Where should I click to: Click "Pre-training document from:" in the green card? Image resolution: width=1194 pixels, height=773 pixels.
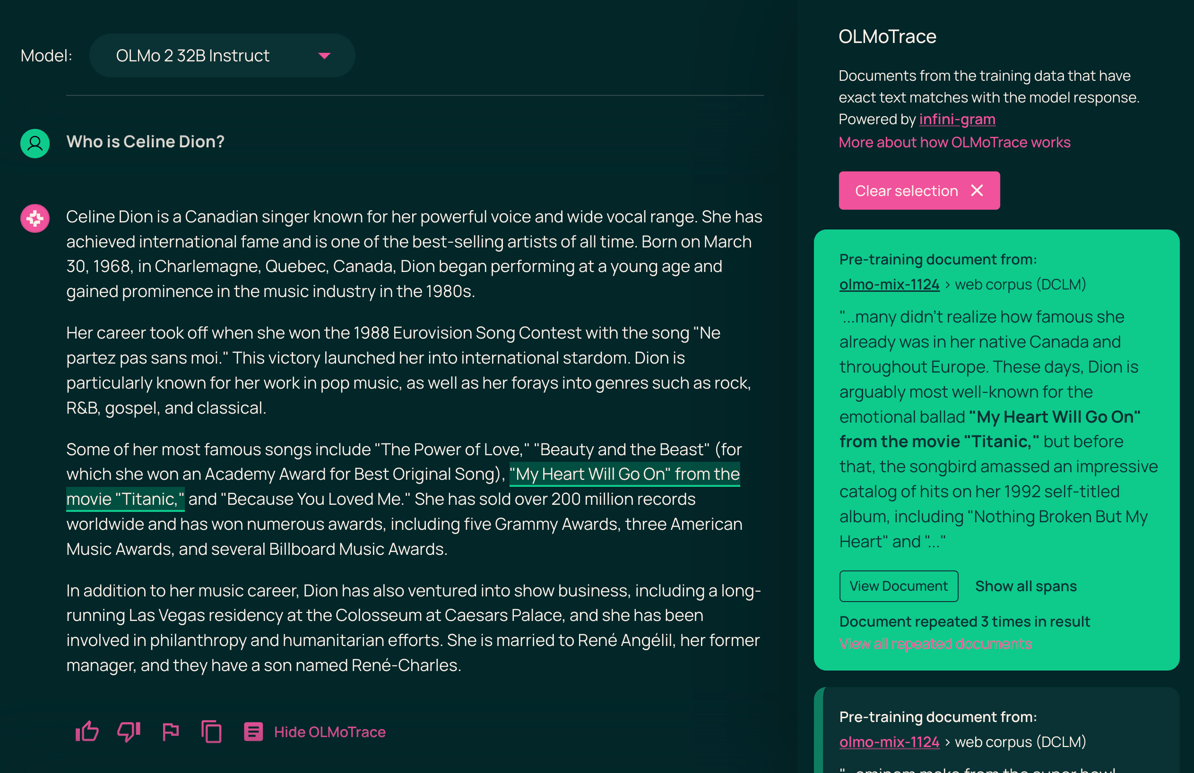(x=938, y=259)
